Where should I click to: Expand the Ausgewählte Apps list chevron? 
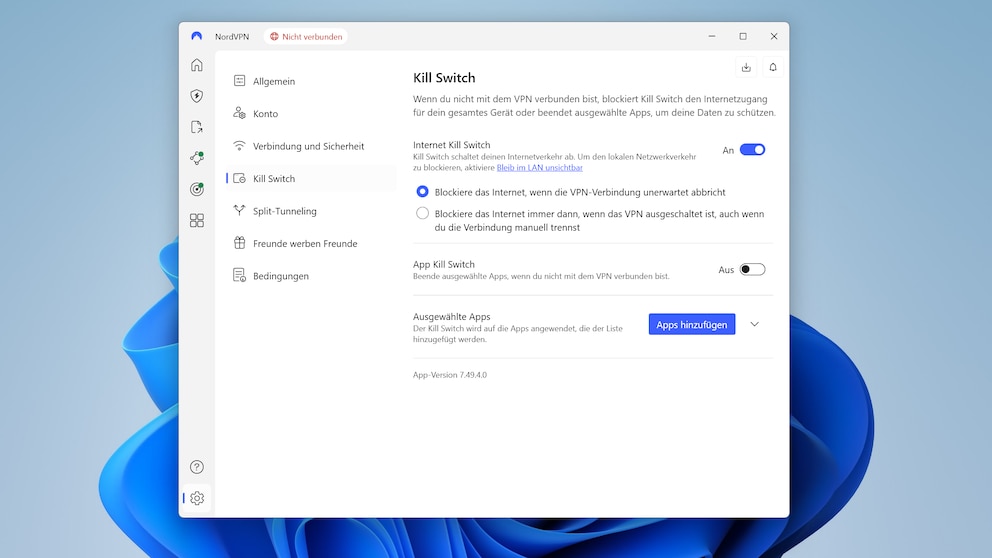coord(755,324)
